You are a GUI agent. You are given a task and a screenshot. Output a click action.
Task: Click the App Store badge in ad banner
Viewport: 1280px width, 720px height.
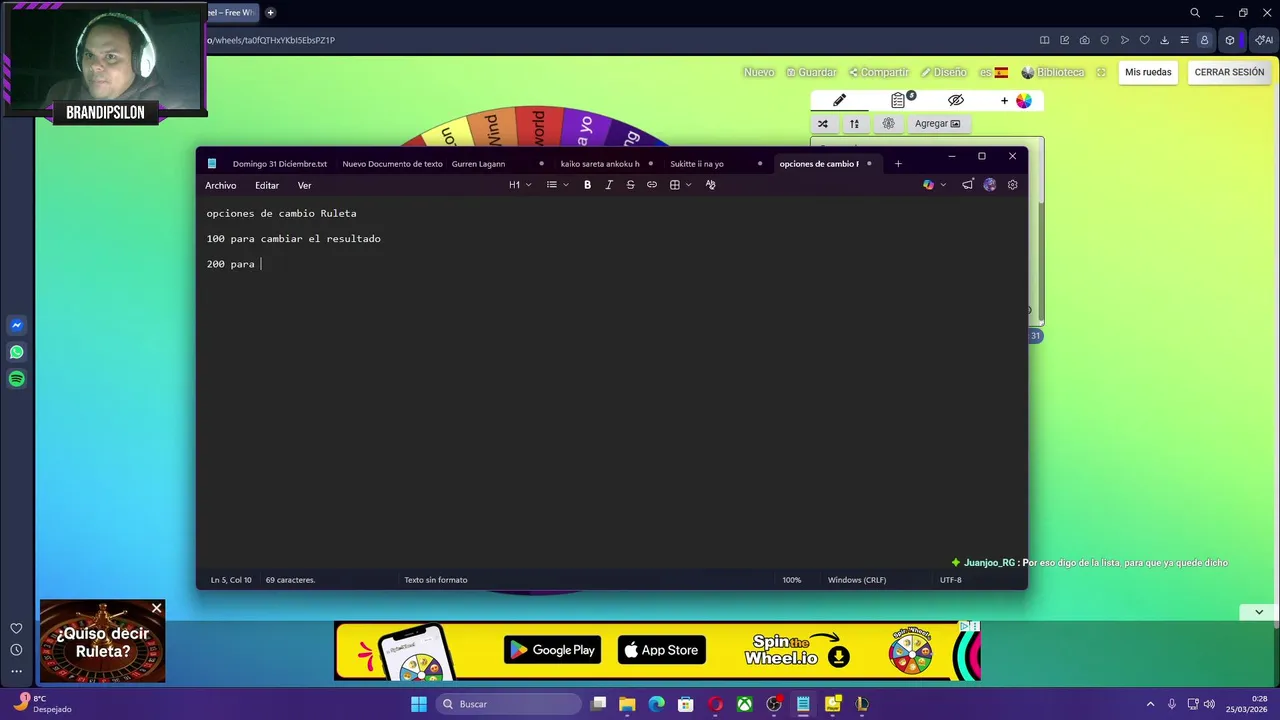662,650
